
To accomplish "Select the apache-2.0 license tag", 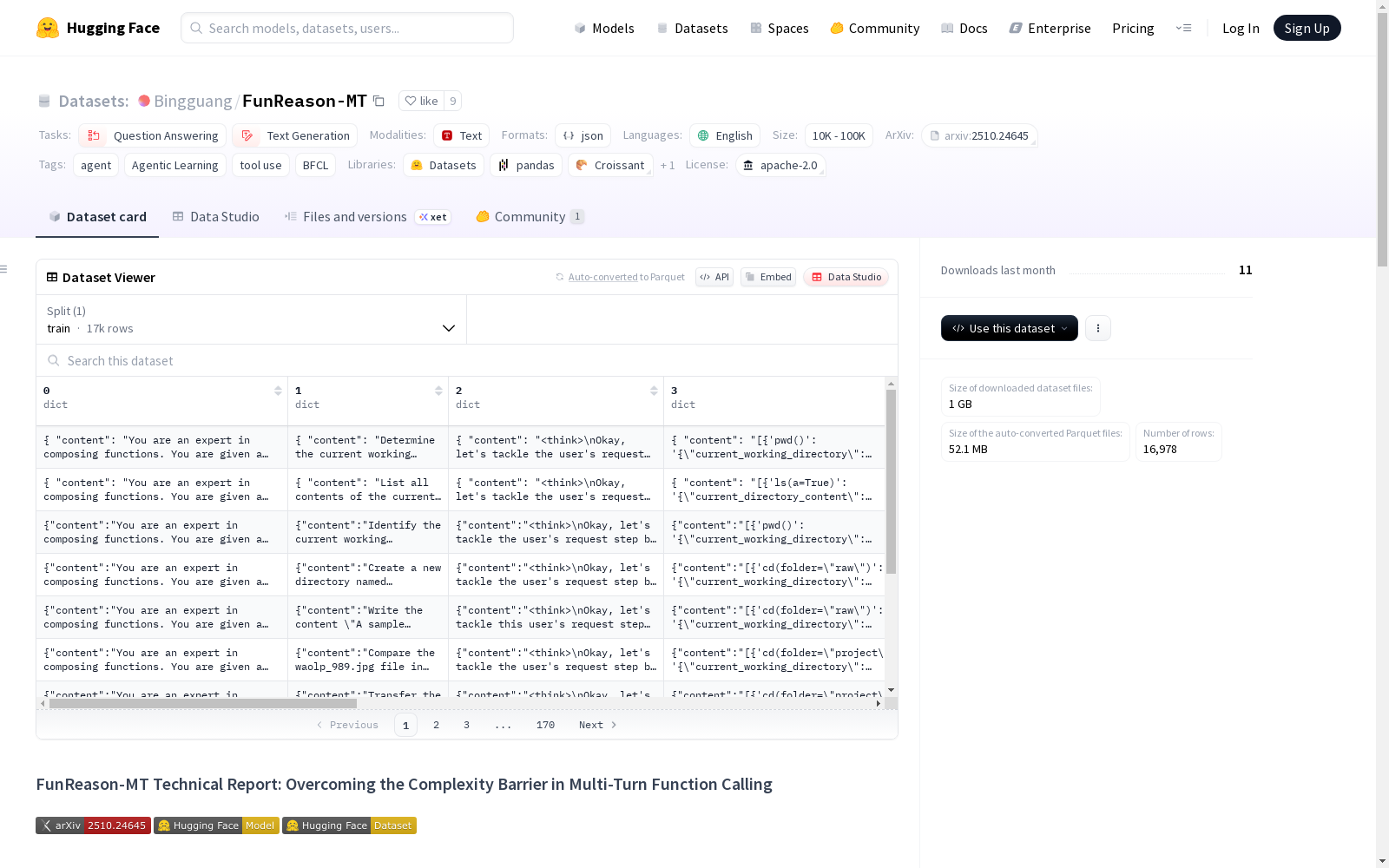I will click(780, 165).
